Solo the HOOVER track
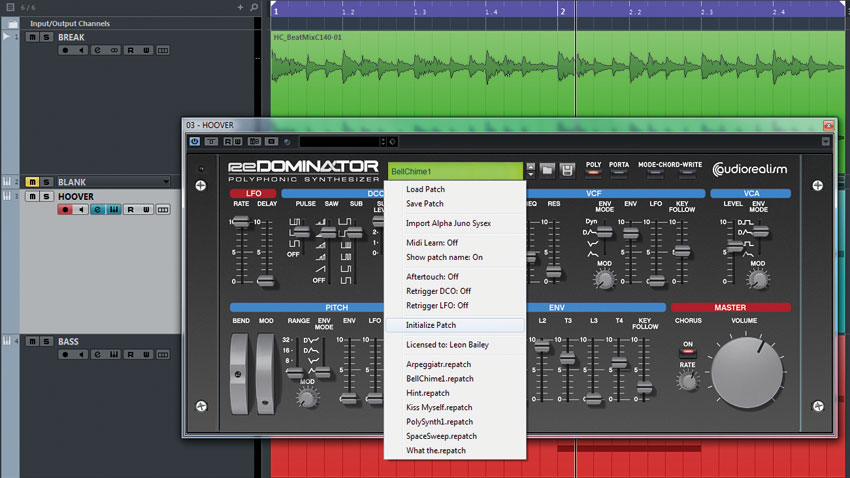850x478 pixels. [46, 196]
